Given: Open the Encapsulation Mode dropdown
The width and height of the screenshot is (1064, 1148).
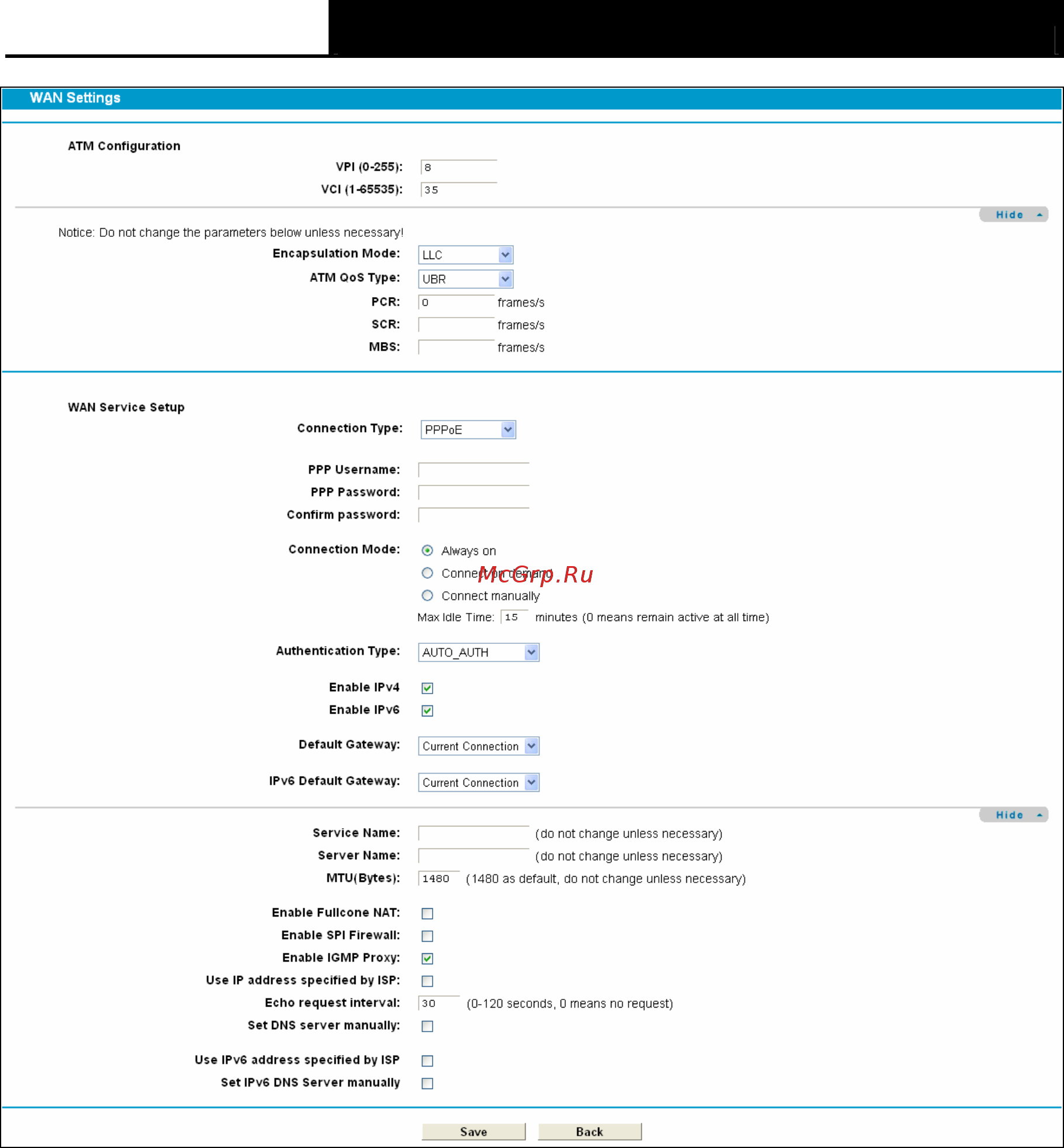Looking at the screenshot, I should [466, 255].
